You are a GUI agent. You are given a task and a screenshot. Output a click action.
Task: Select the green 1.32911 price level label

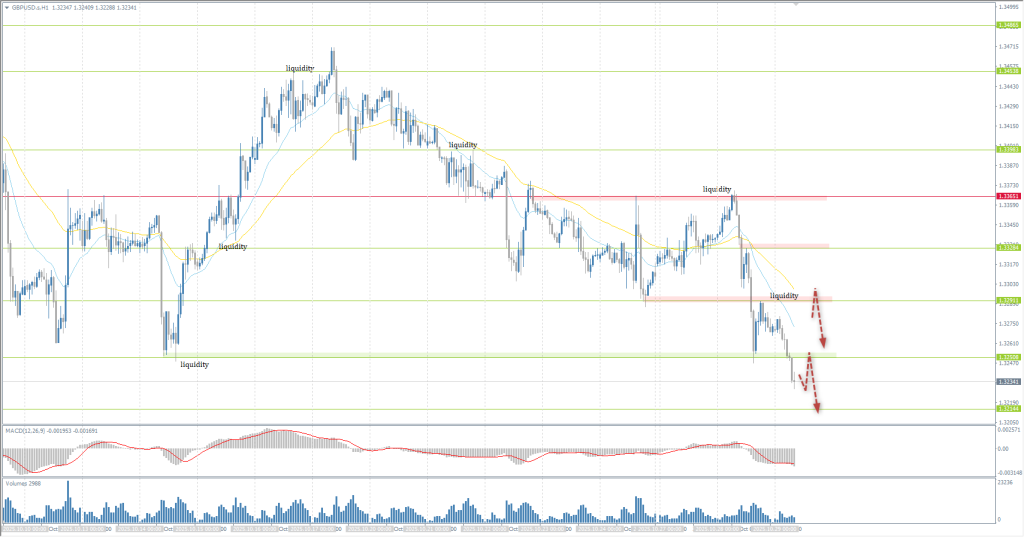(x=1007, y=300)
